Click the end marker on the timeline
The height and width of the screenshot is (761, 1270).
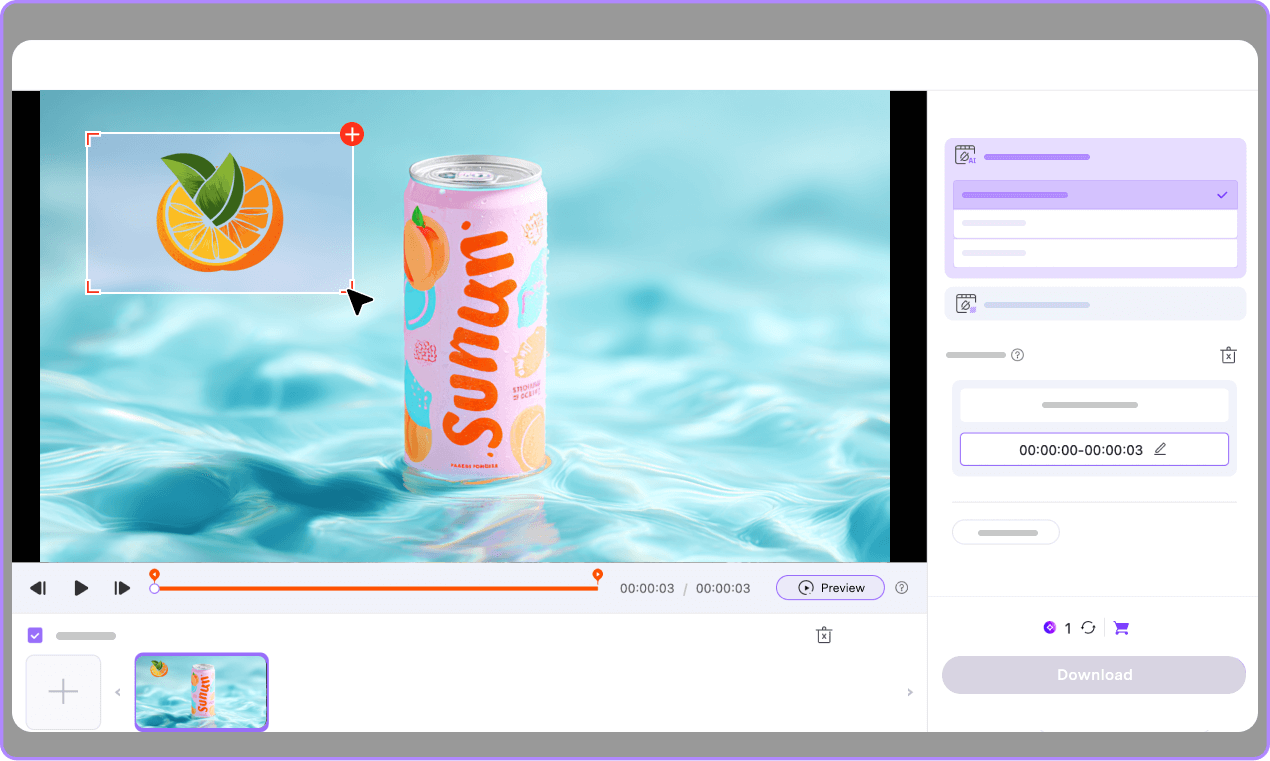[597, 574]
